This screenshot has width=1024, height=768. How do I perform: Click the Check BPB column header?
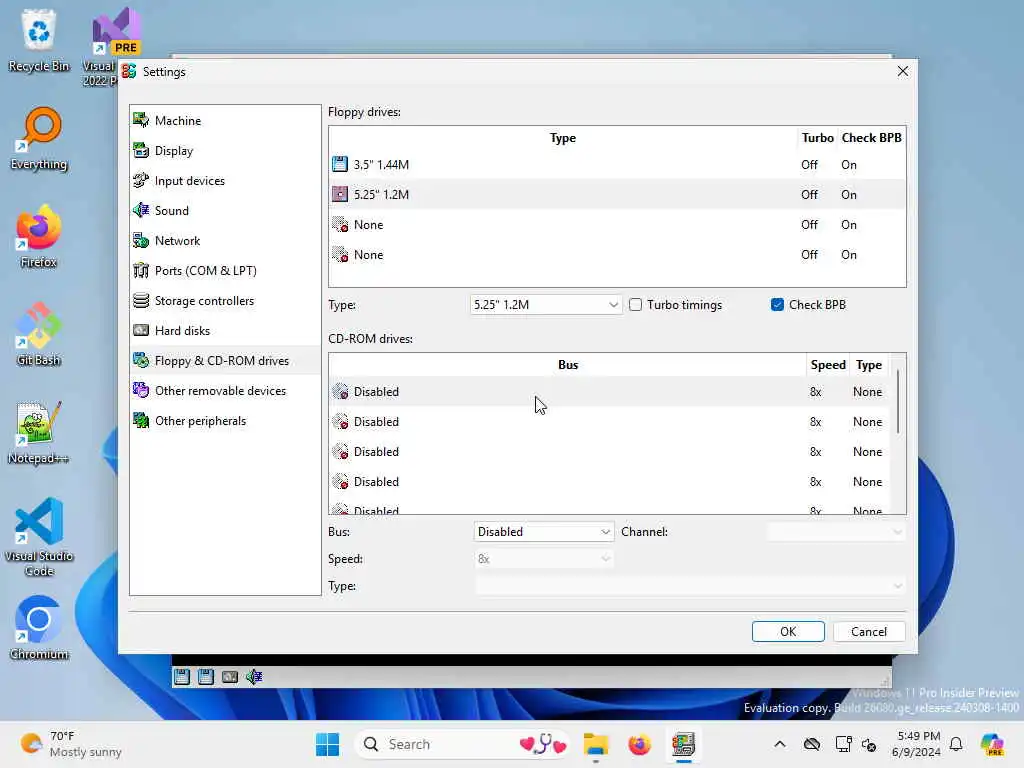(871, 138)
